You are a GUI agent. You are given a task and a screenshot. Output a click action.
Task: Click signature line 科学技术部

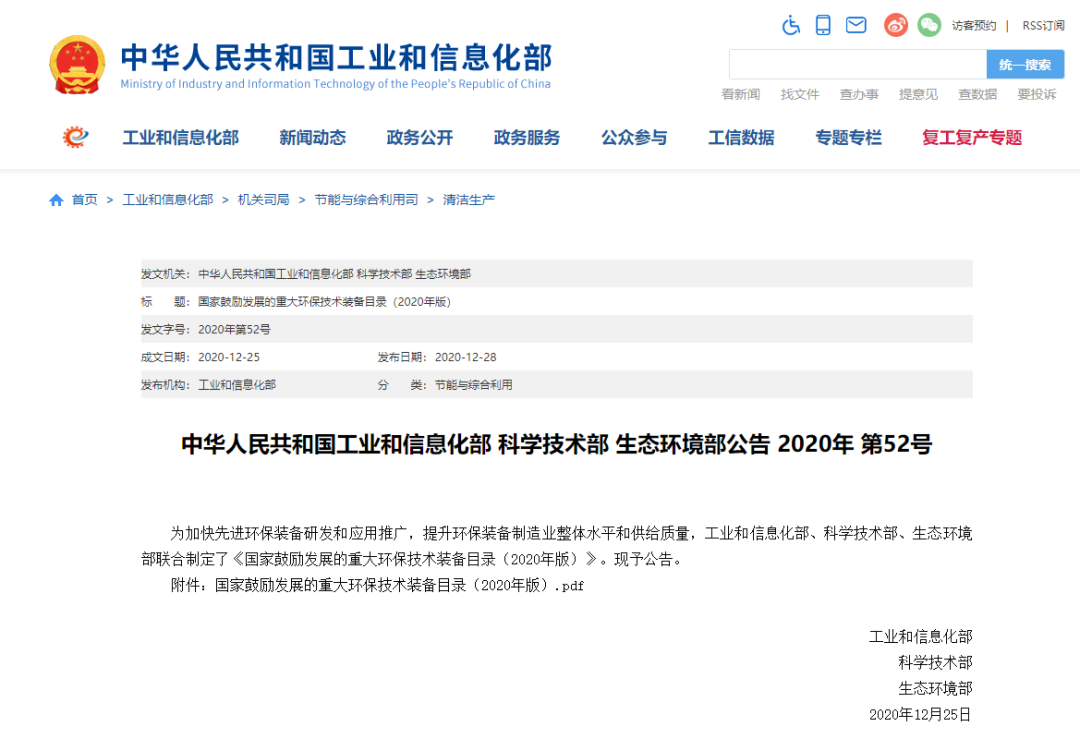[935, 663]
